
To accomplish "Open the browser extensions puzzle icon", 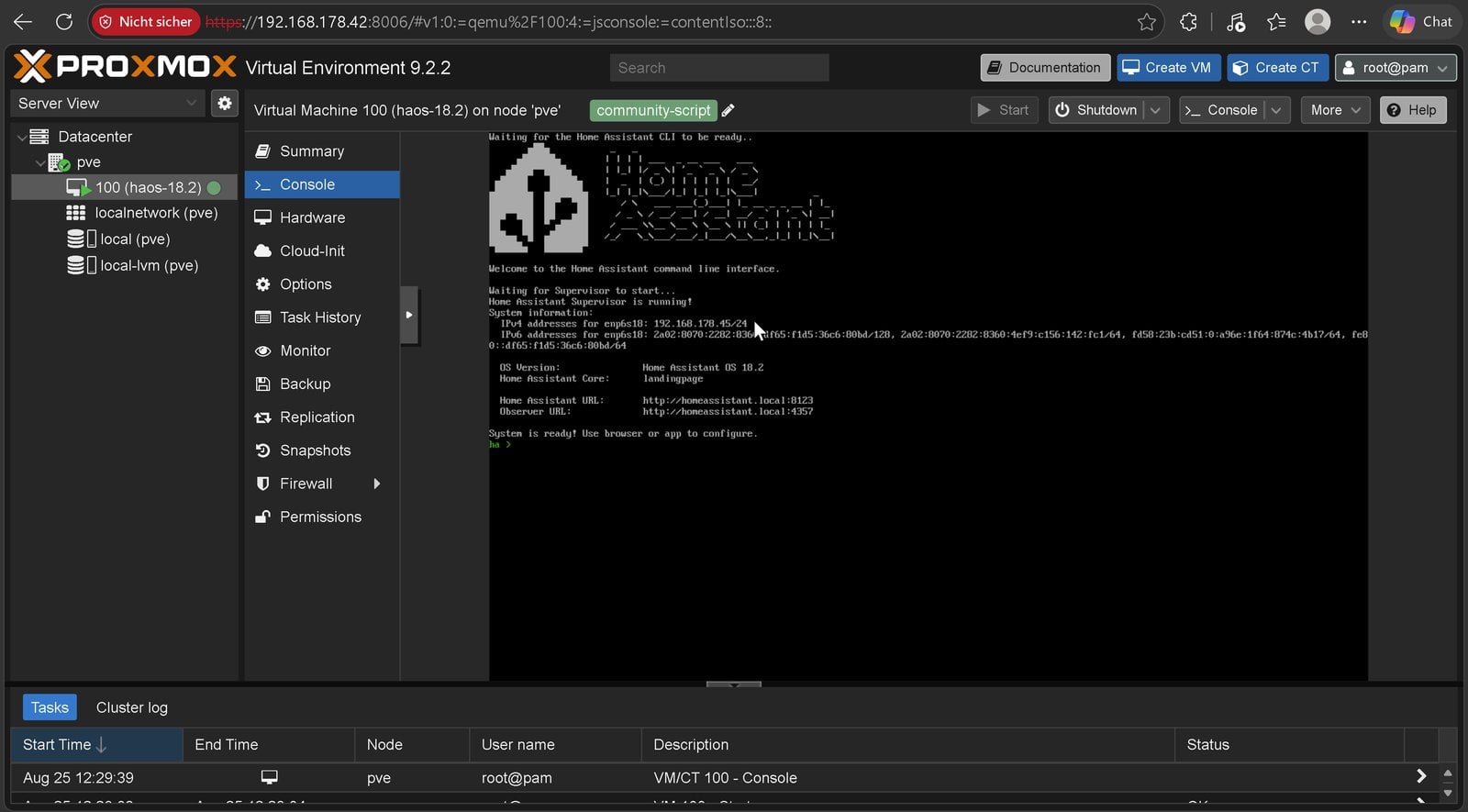I will [1188, 22].
